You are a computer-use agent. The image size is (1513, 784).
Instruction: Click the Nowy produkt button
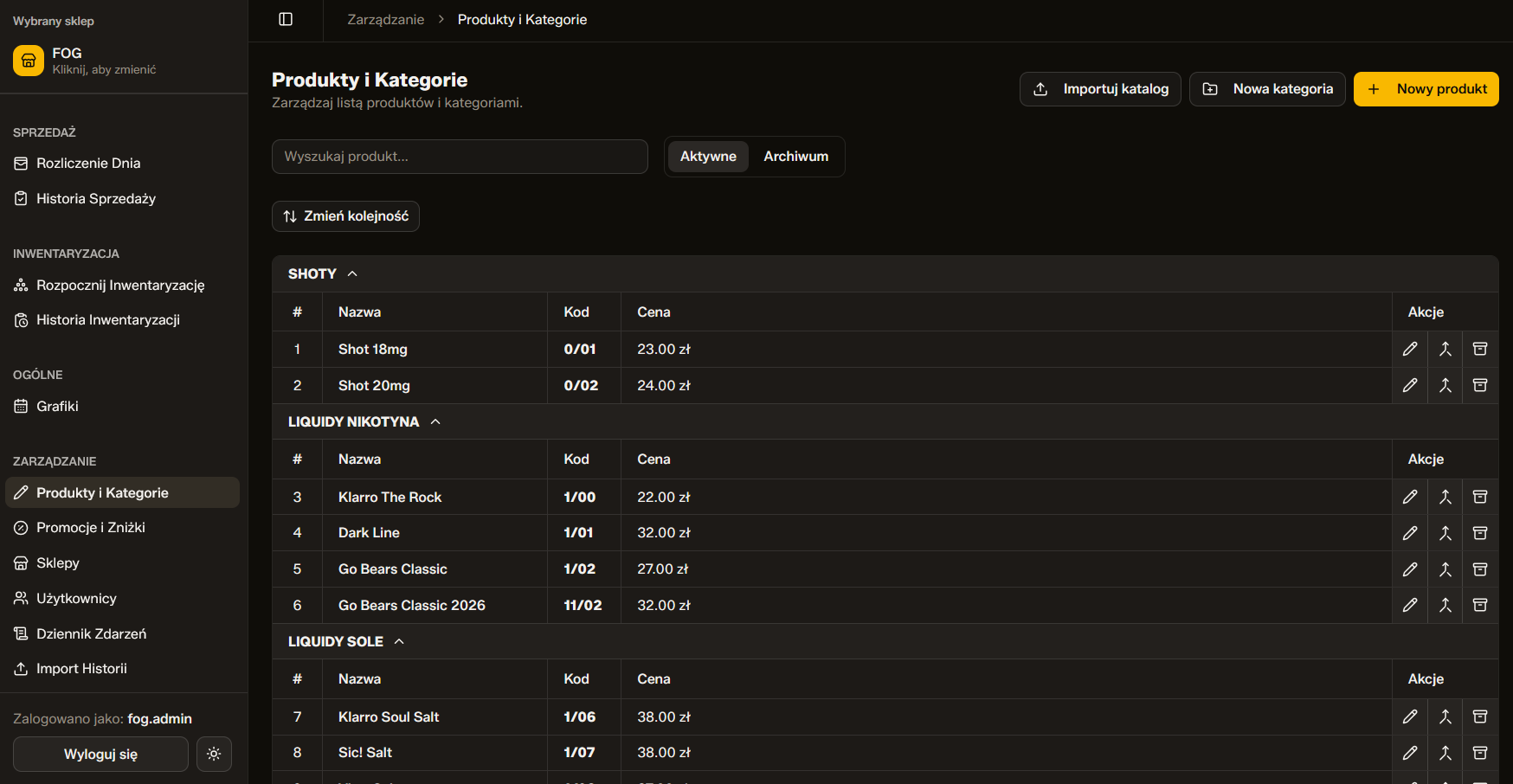click(x=1426, y=89)
